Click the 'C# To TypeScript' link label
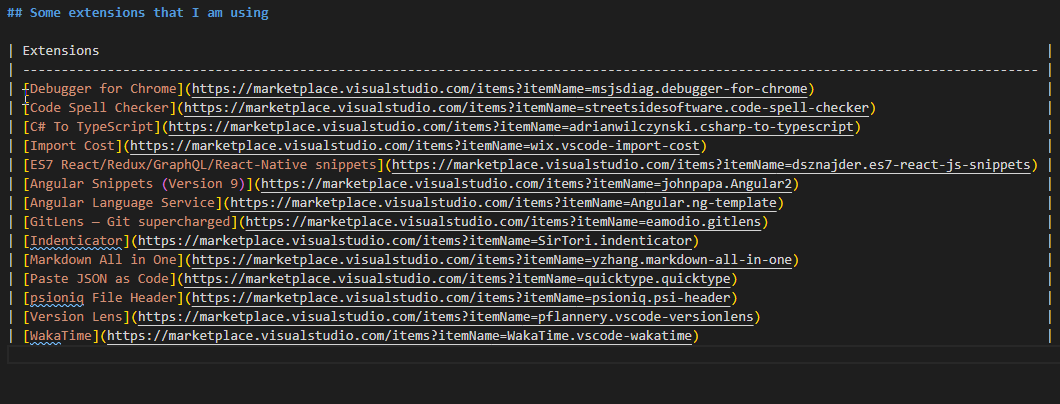This screenshot has width=1060, height=404. [91, 126]
